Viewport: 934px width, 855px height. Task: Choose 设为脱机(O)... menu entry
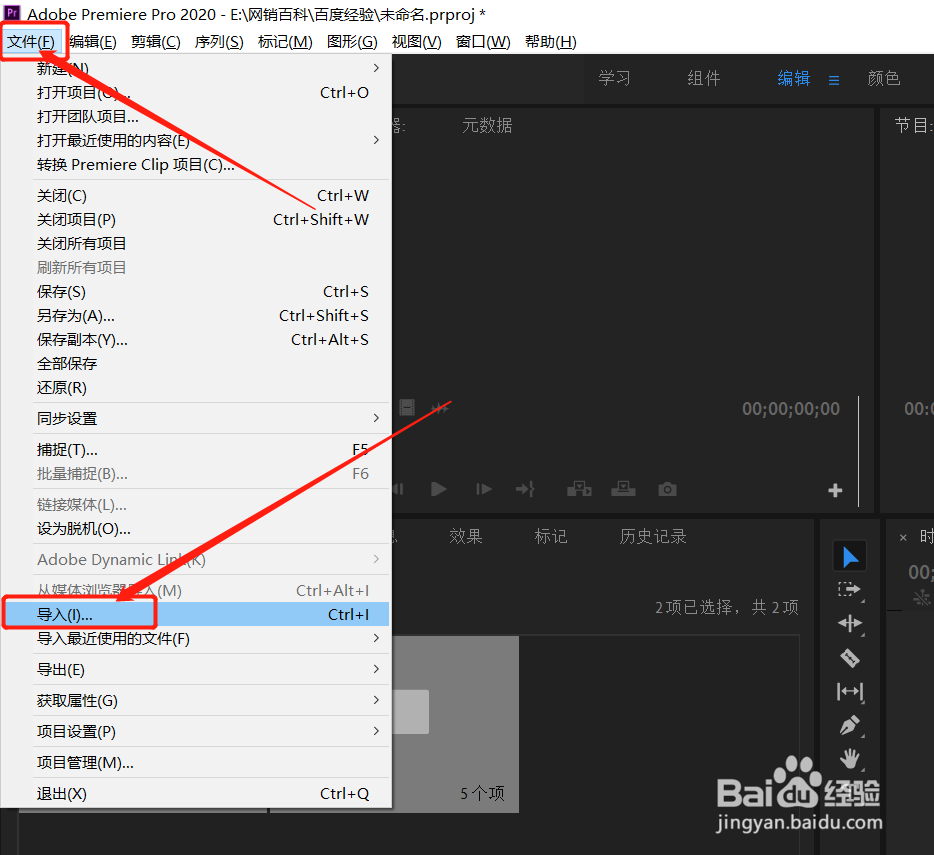196,528
